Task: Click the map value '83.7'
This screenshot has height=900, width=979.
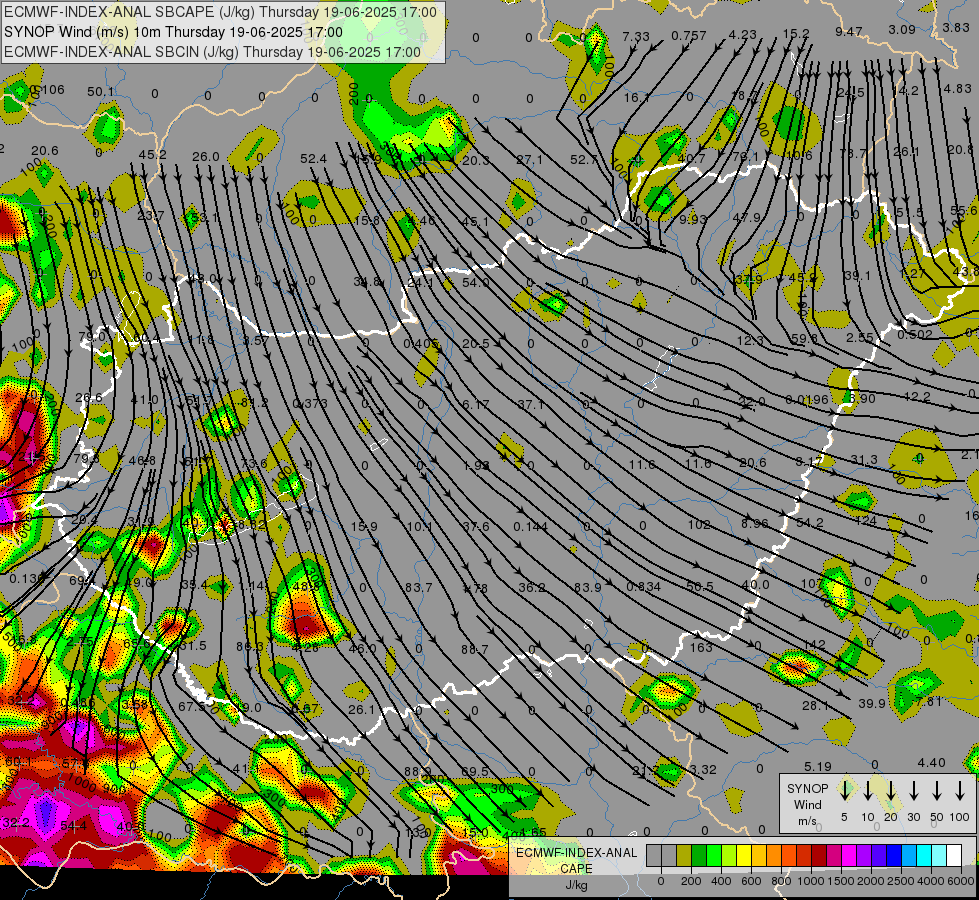Action: [x=418, y=588]
